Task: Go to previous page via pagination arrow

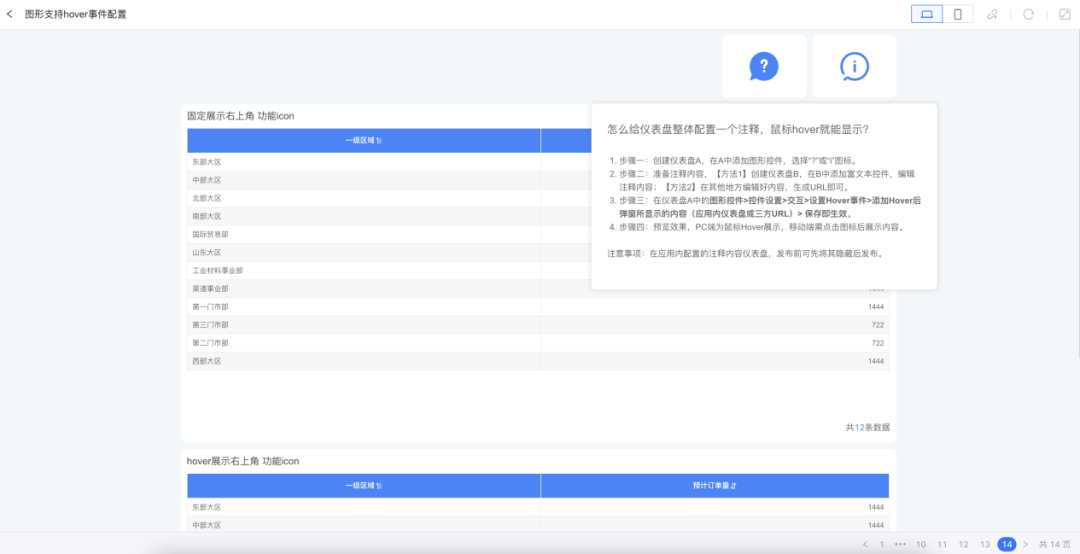Action: tap(865, 544)
